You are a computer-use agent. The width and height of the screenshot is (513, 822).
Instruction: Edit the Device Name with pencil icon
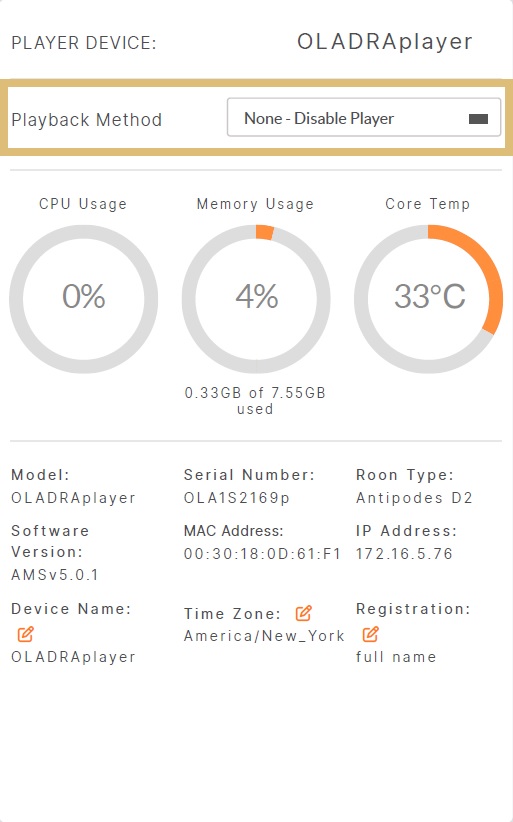click(x=25, y=634)
